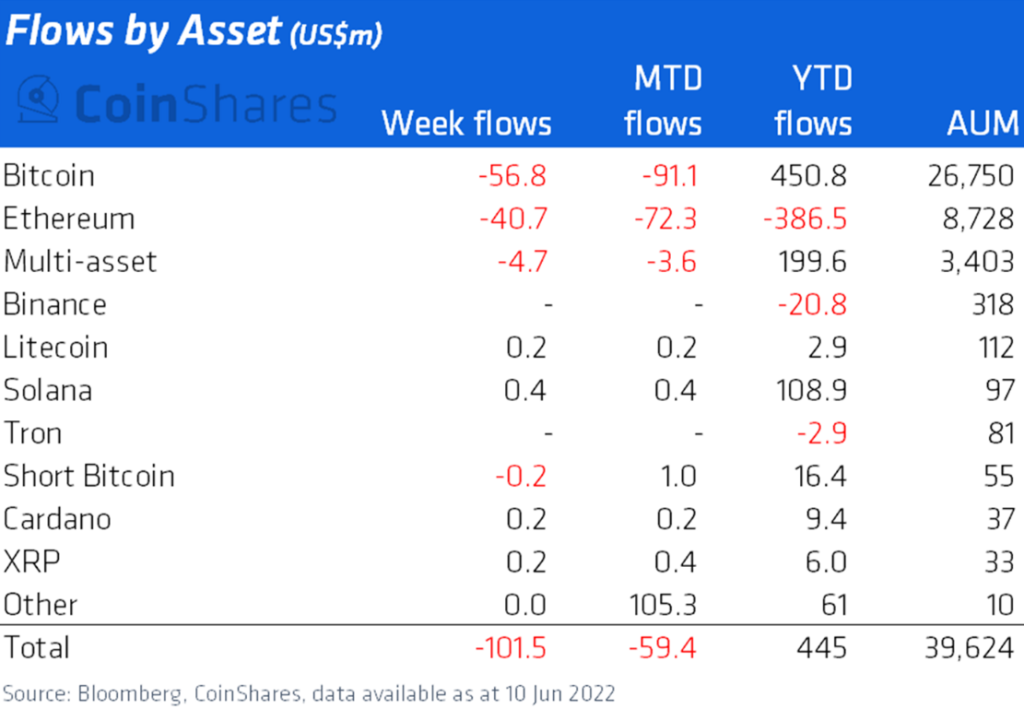Click the Short Bitcoin row label
The height and width of the screenshot is (709, 1024).
click(x=89, y=476)
